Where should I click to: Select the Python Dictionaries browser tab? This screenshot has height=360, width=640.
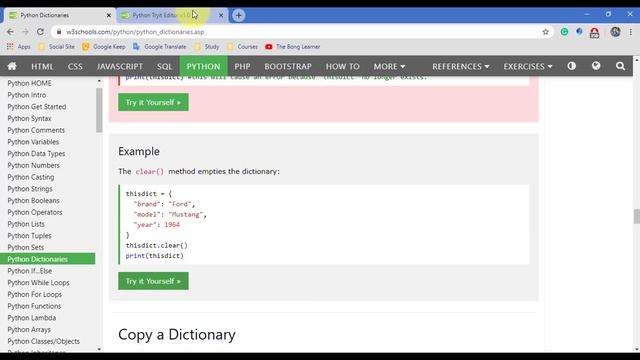coord(59,16)
